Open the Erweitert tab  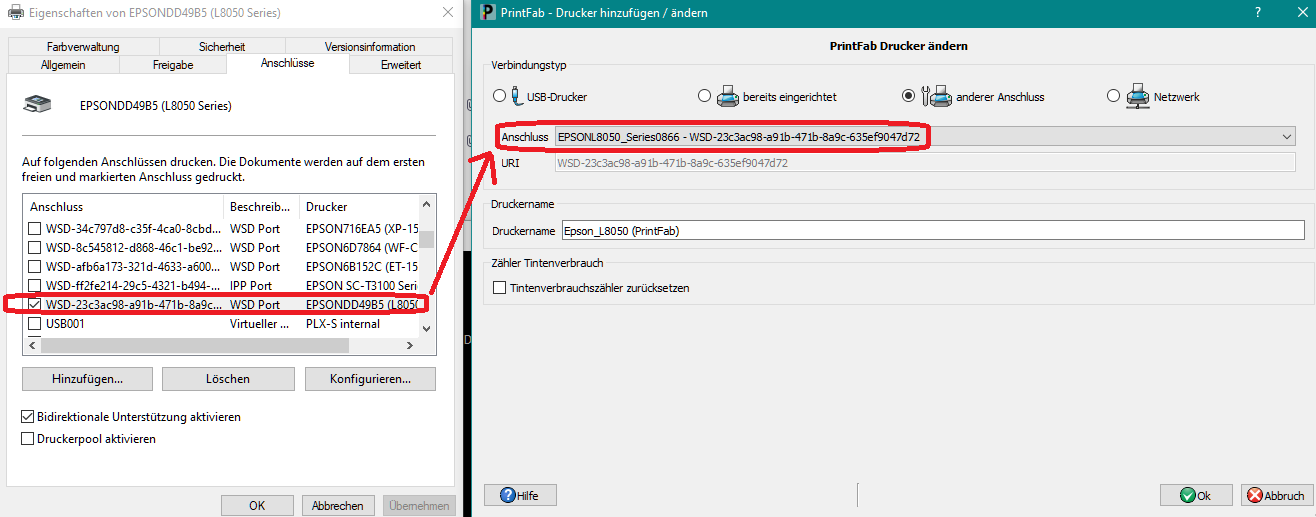point(401,65)
